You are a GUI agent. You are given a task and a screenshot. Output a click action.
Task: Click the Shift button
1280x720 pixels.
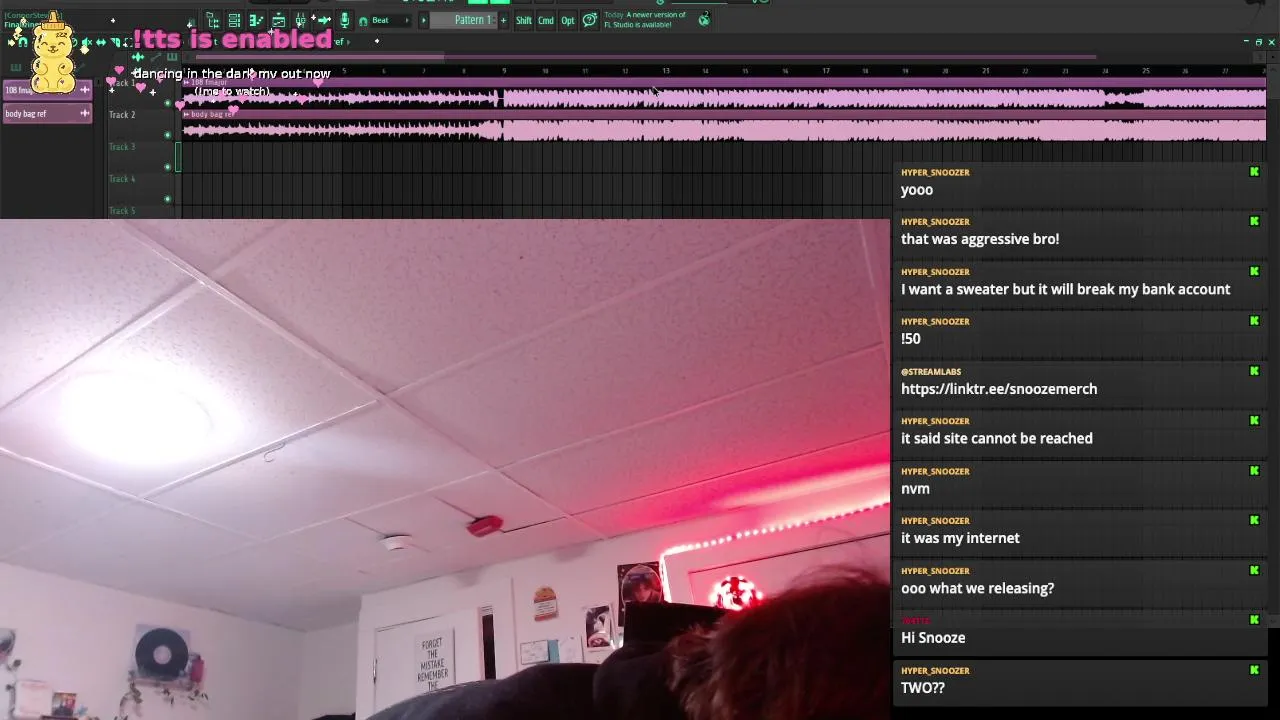pyautogui.click(x=524, y=20)
